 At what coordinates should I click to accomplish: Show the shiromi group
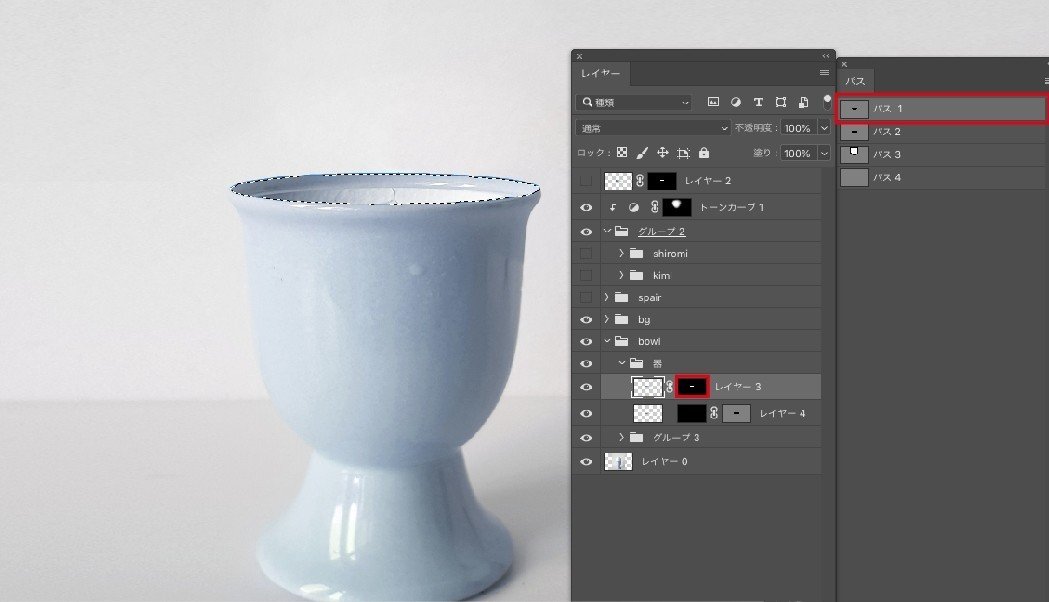pyautogui.click(x=586, y=254)
